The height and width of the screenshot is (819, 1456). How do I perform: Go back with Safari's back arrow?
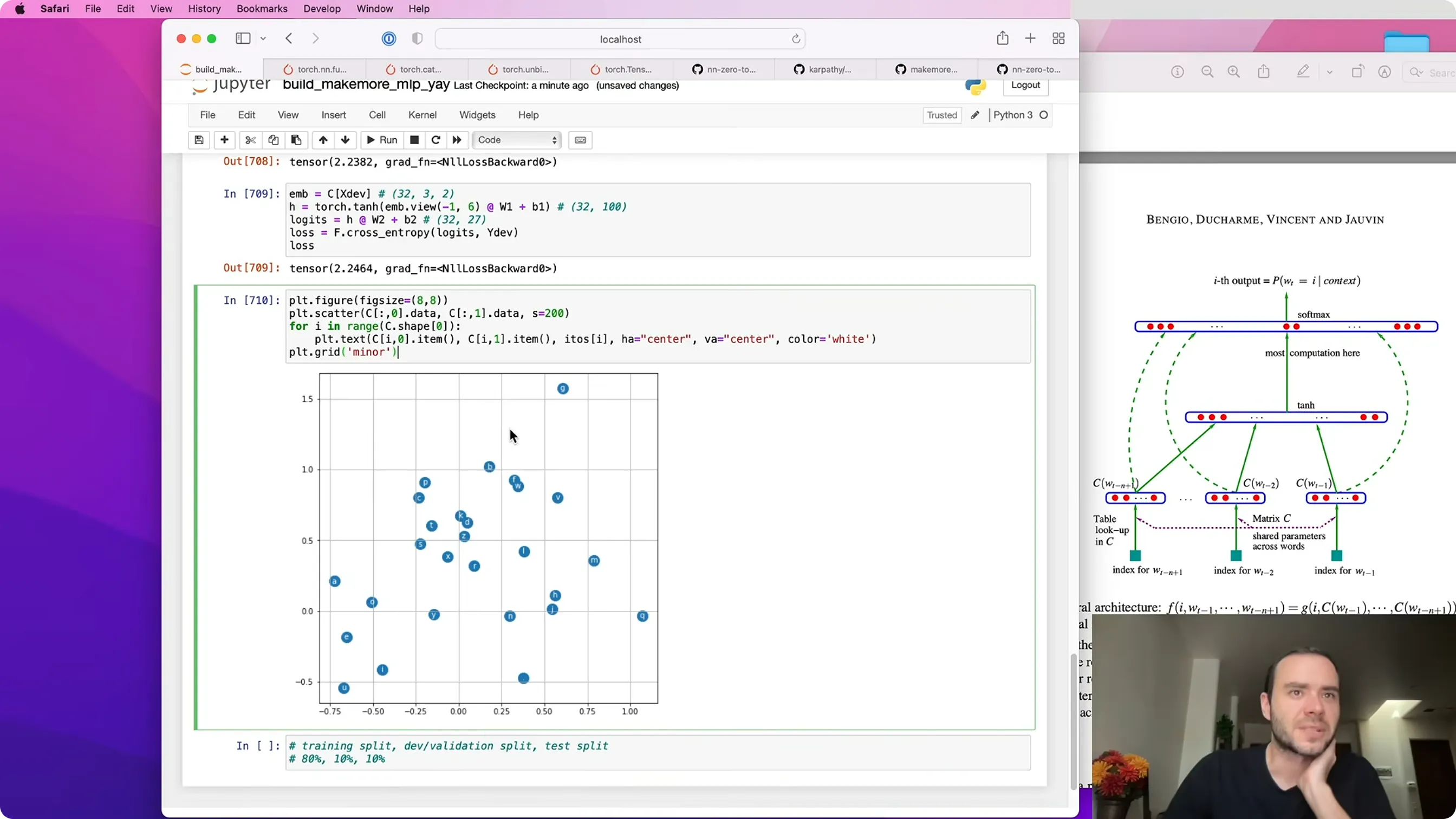tap(289, 38)
